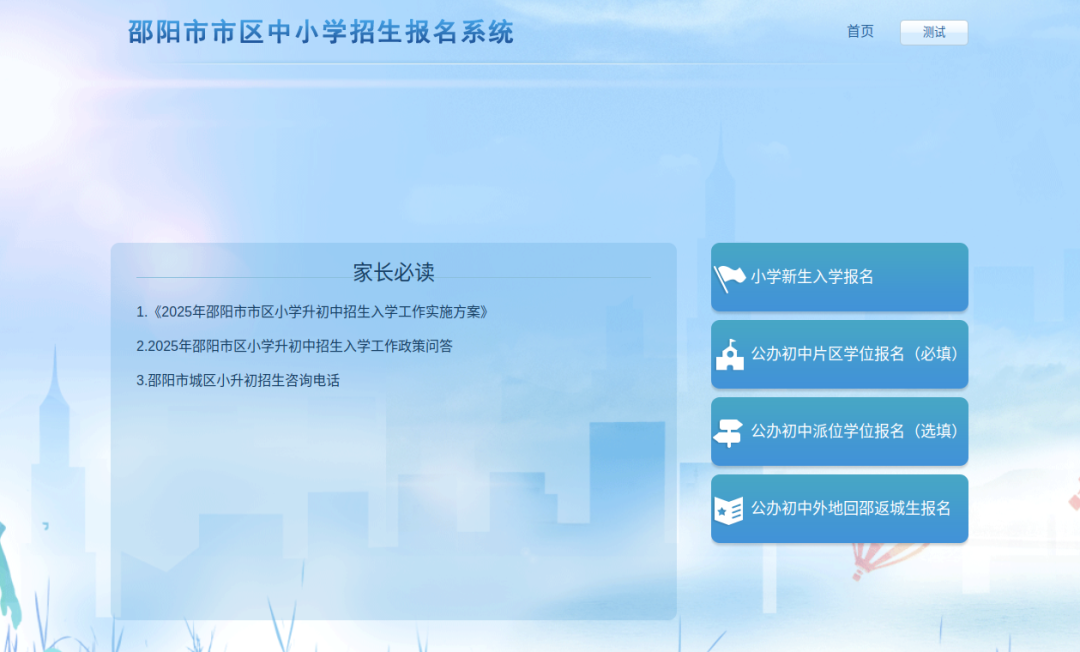This screenshot has width=1080, height=652.
Task: Open 2025年邵阳市区小学升初中招生入学工作政策问答 link
Action: pos(294,346)
